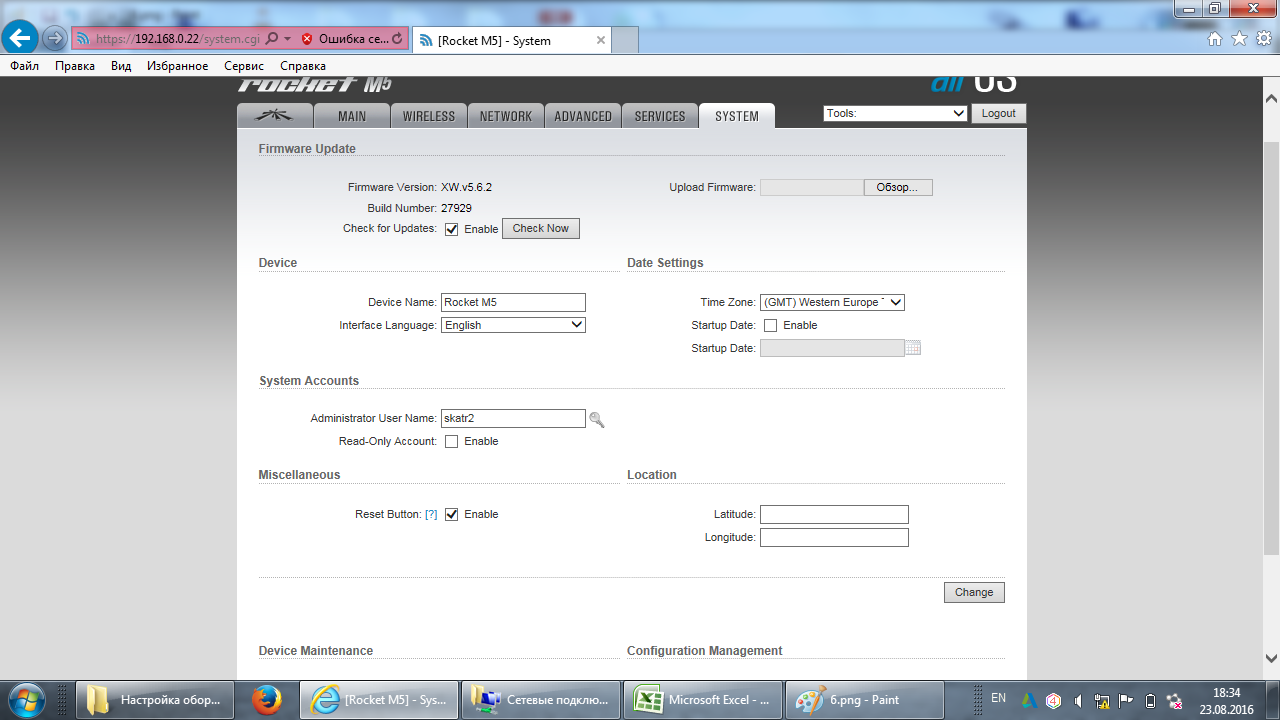
Task: Switch to 6.png Paint window in taskbar
Action: coord(865,700)
